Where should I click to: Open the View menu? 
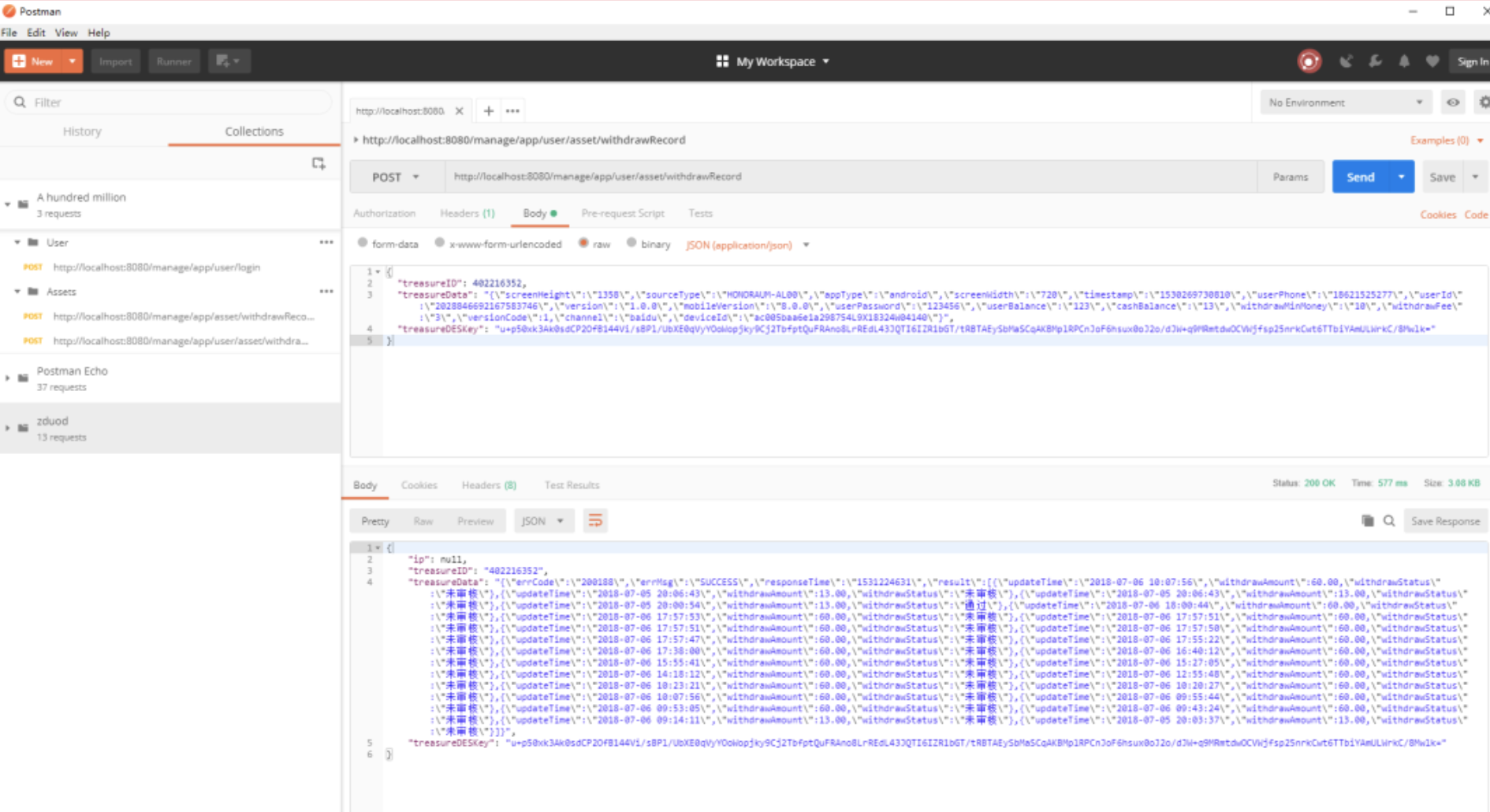66,33
